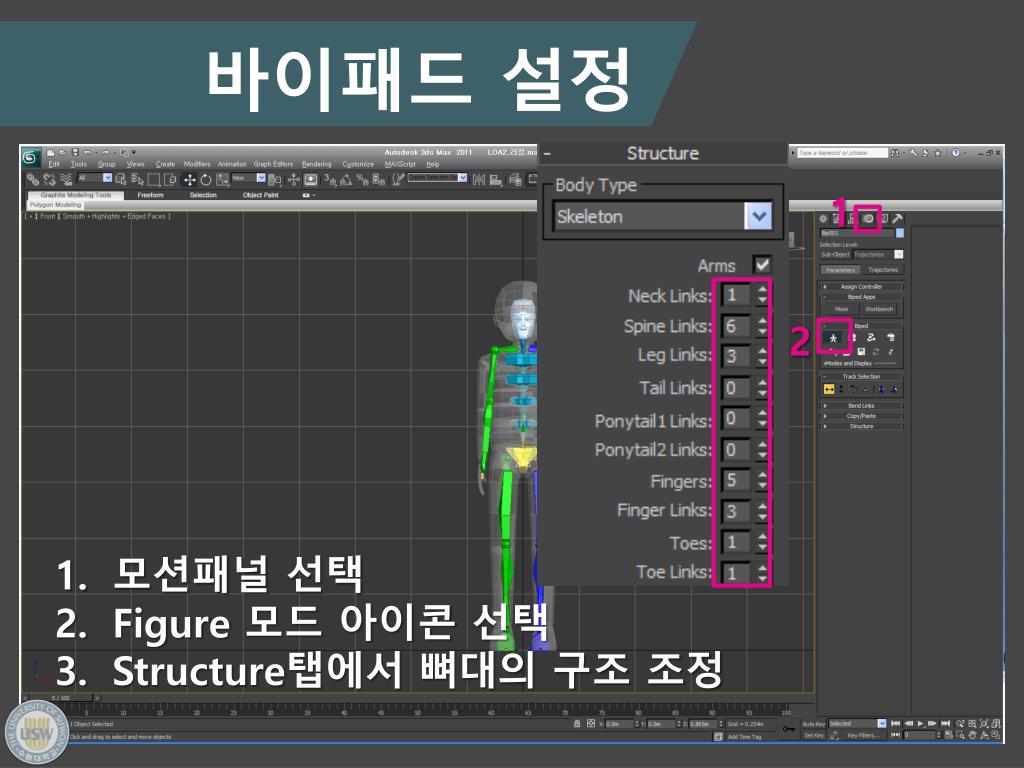Image resolution: width=1024 pixels, height=768 pixels.
Task: Open the Animation menu
Action: [x=232, y=165]
